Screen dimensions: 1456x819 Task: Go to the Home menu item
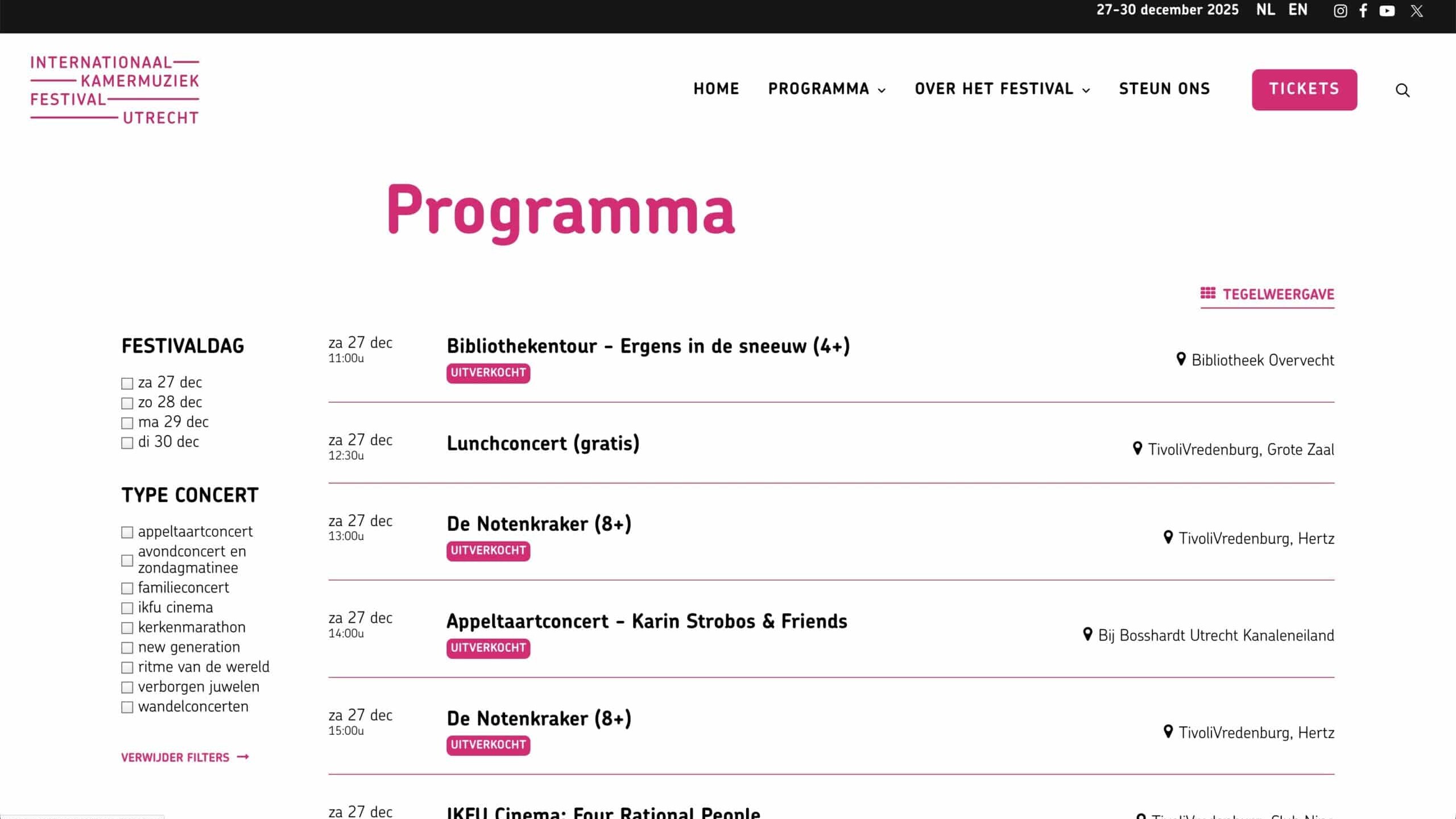point(716,89)
